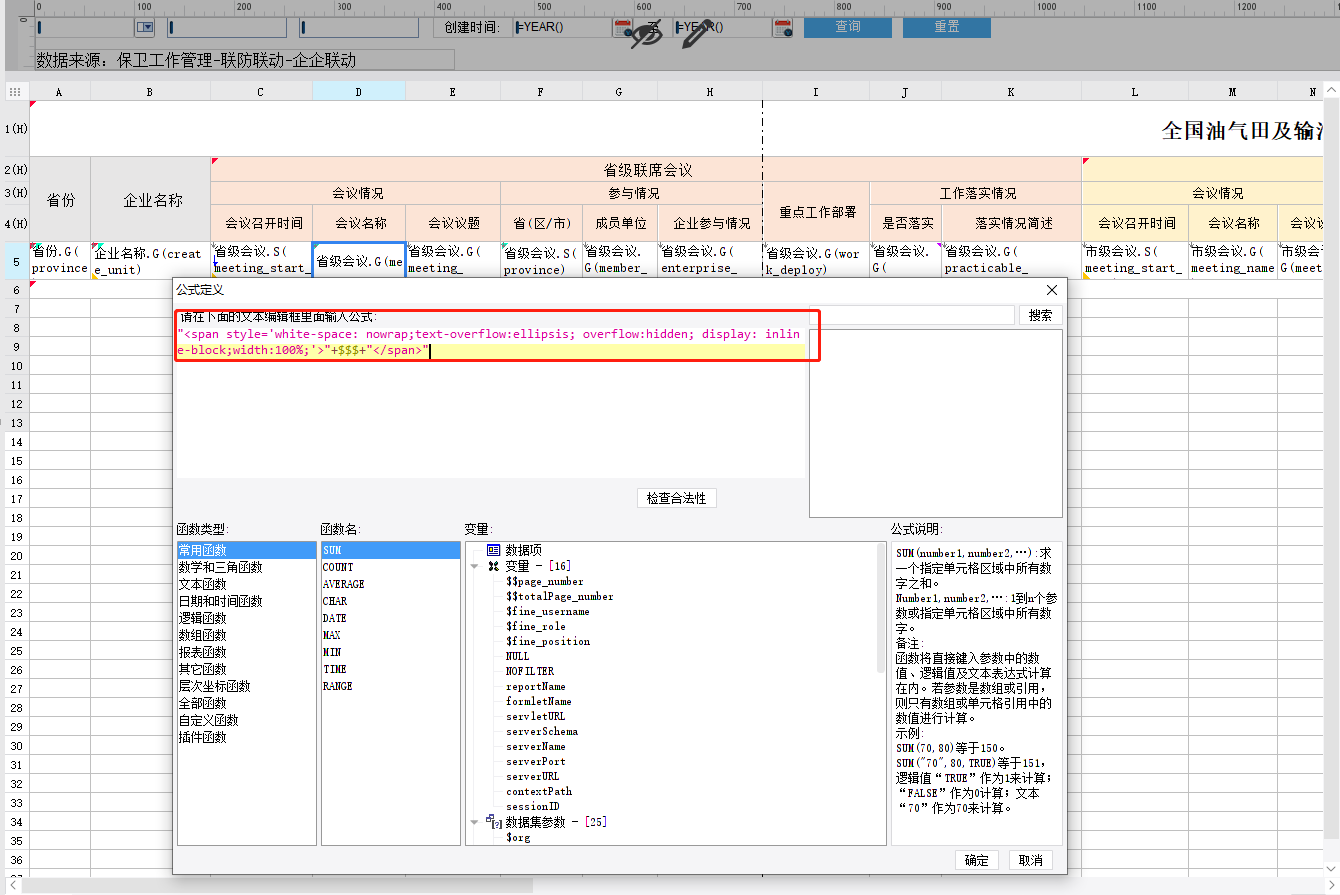Click the pencil edit icon in parameter pane
Image resolution: width=1340 pixels, height=895 pixels.
click(x=696, y=34)
